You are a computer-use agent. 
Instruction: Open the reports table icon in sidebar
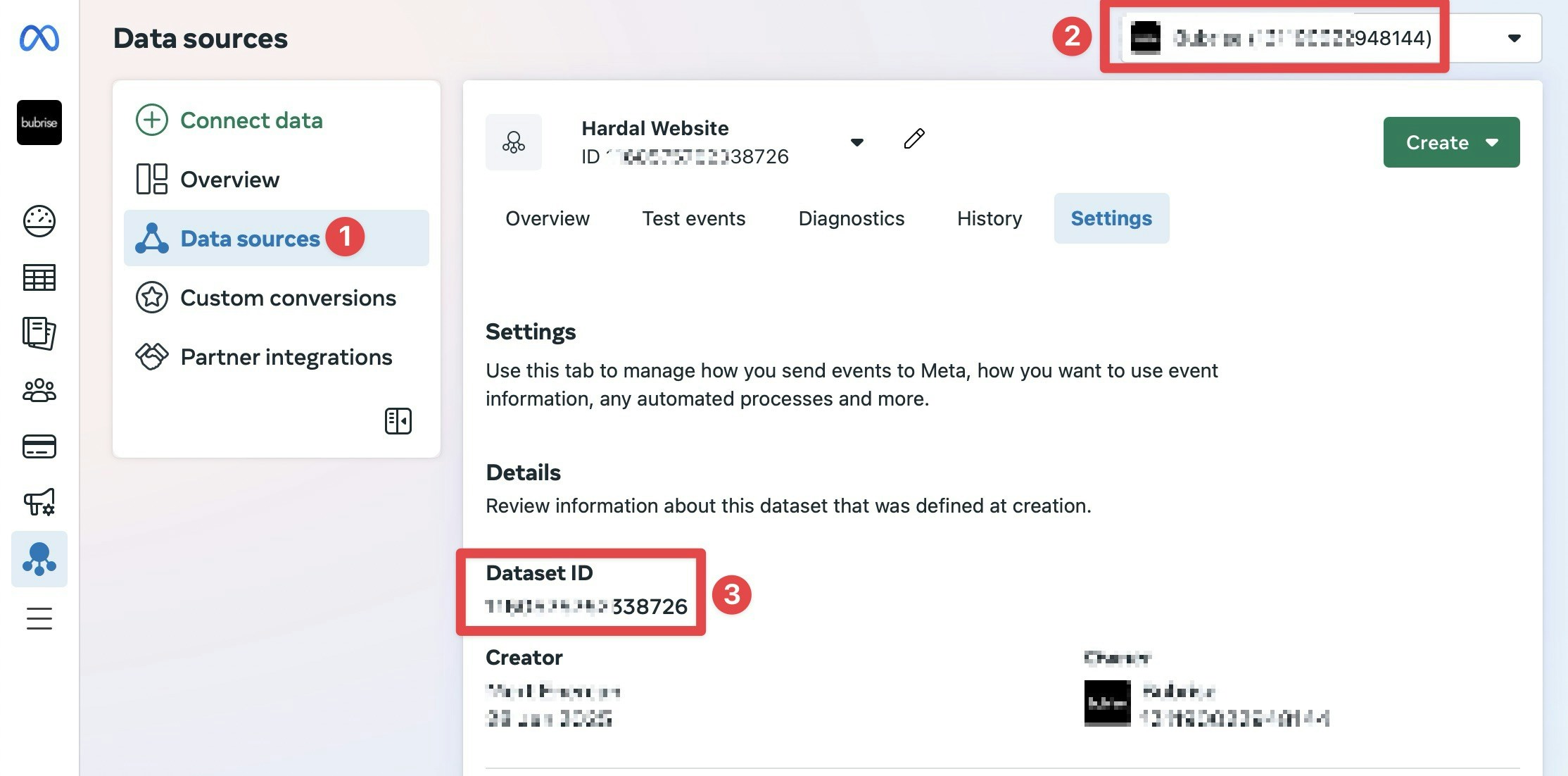tap(39, 277)
